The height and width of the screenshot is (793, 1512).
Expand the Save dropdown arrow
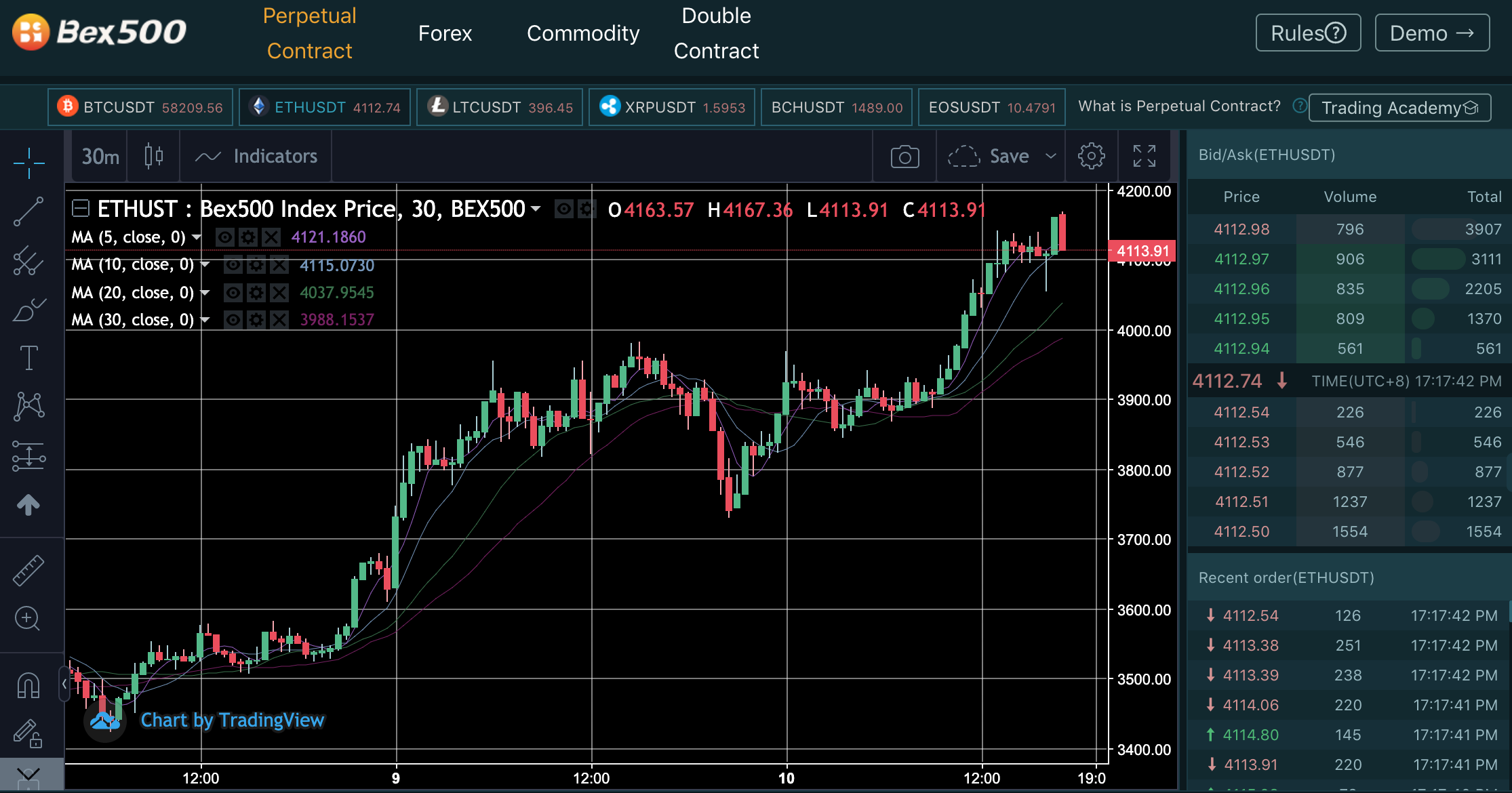tap(1050, 156)
